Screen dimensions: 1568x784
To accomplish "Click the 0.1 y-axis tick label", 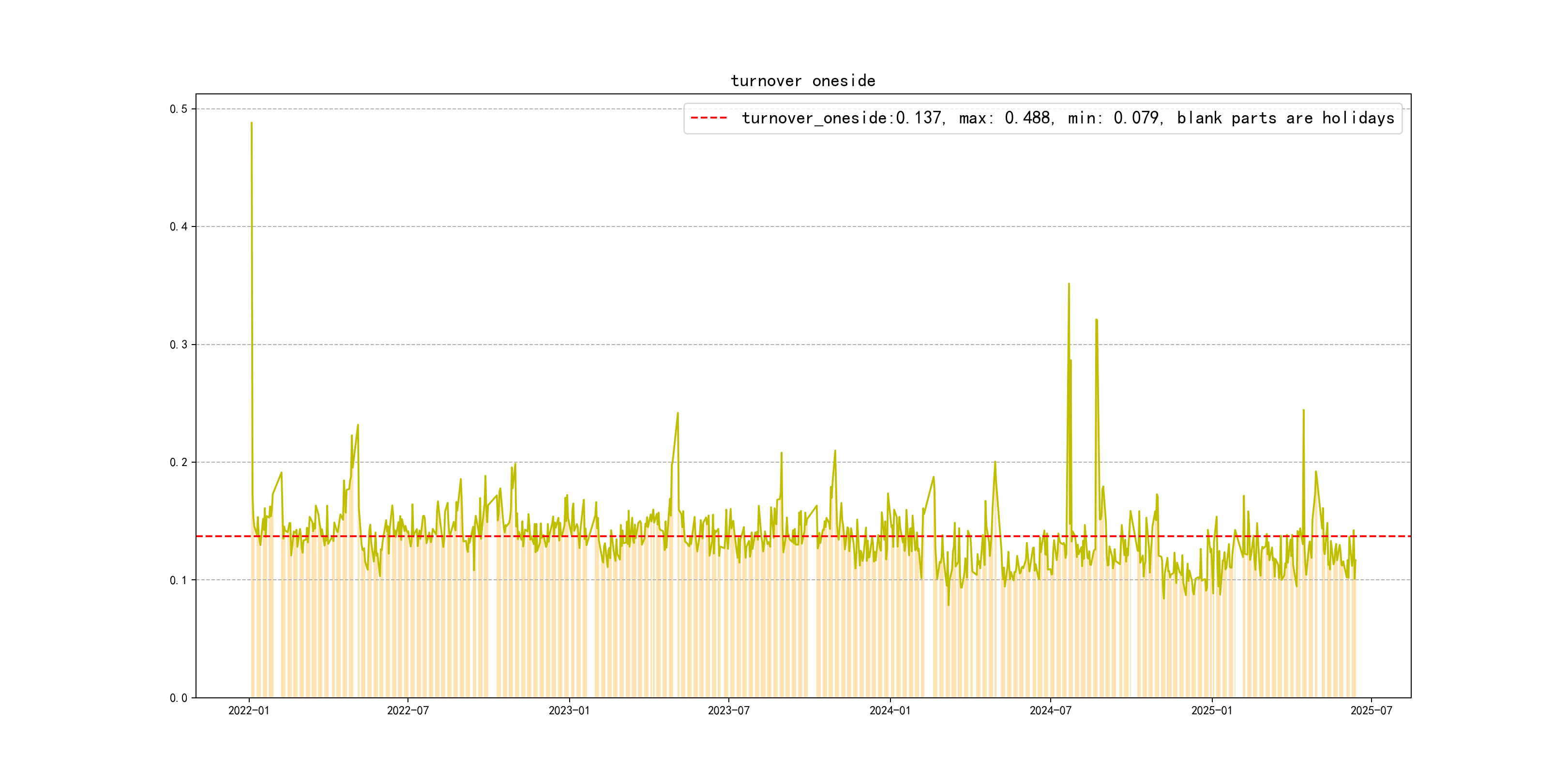I will click(179, 580).
